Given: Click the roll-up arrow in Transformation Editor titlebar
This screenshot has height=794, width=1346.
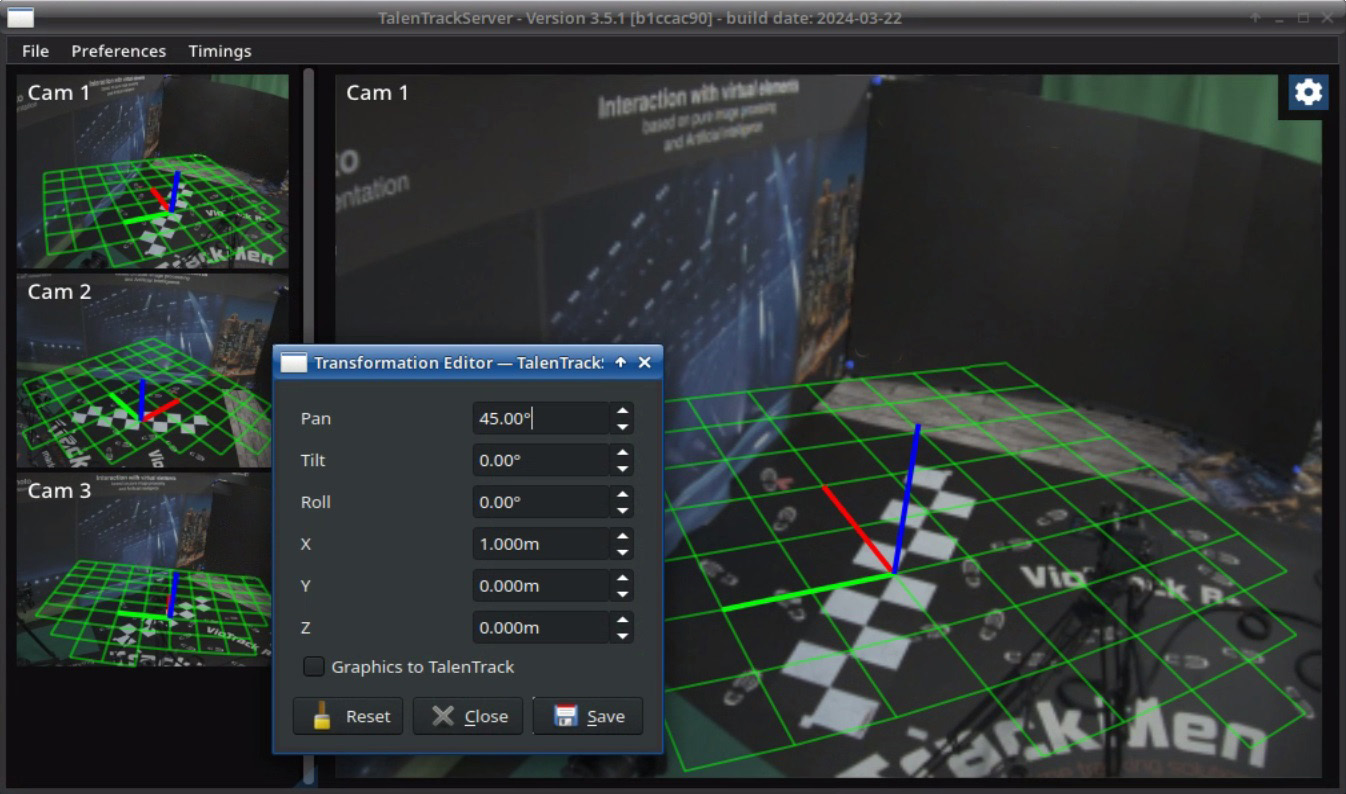Looking at the screenshot, I should [x=621, y=363].
